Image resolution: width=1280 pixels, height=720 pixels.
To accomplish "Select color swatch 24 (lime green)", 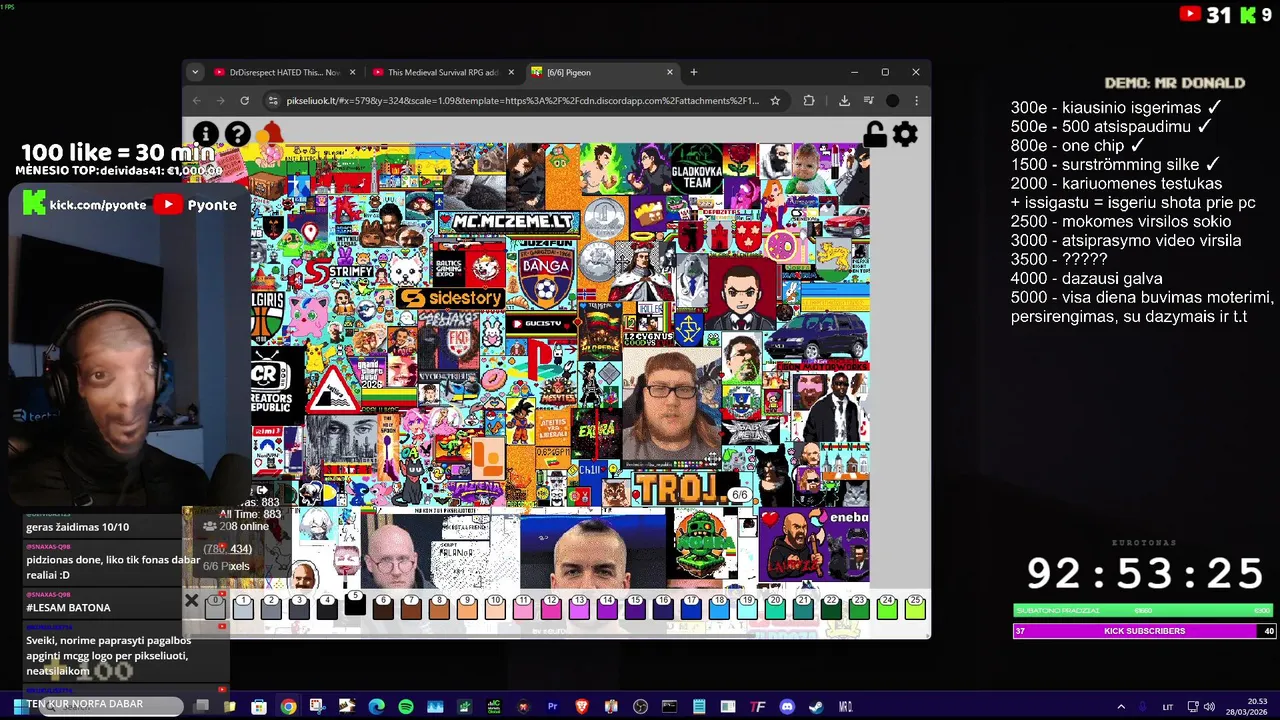I will click(x=887, y=606).
